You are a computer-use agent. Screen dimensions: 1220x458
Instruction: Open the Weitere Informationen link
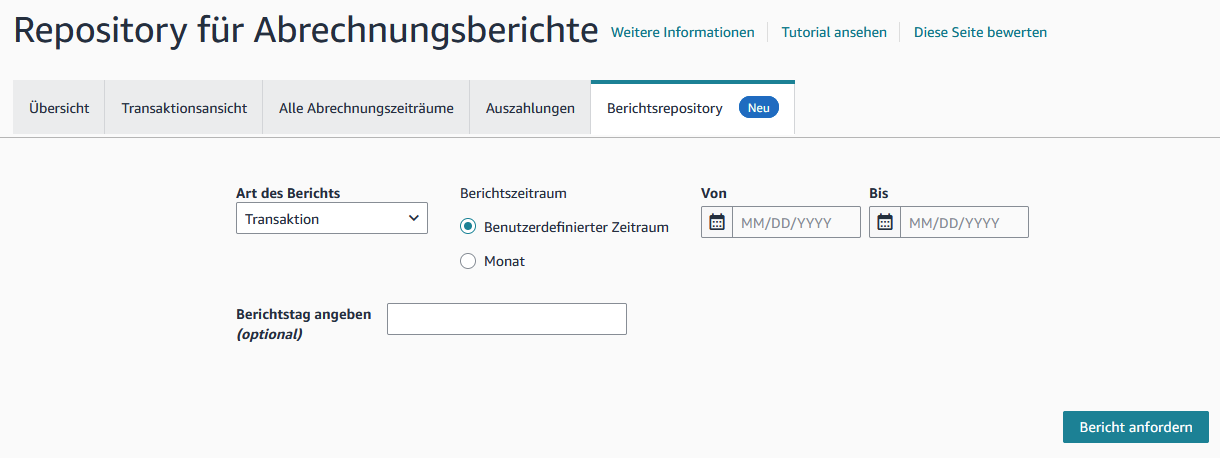pos(682,32)
